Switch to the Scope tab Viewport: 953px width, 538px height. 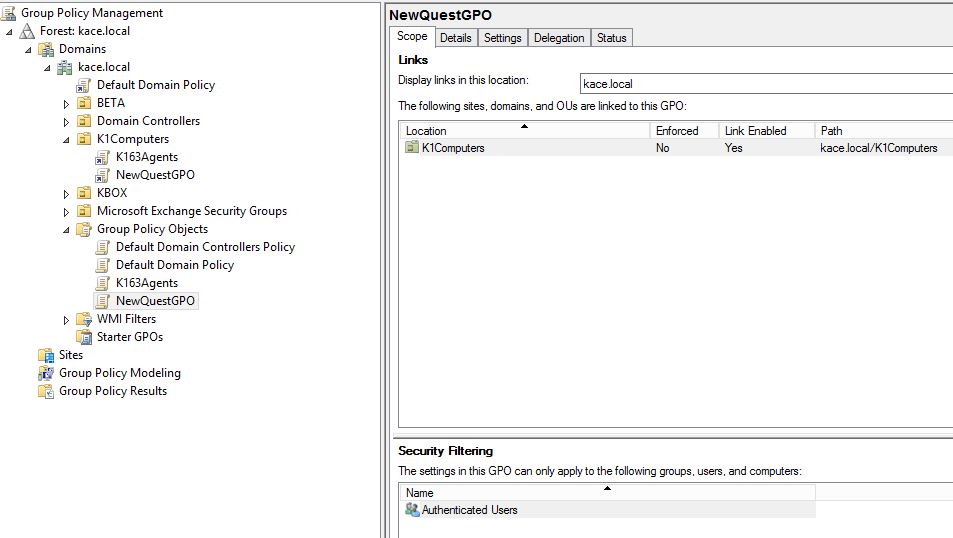[x=412, y=36]
